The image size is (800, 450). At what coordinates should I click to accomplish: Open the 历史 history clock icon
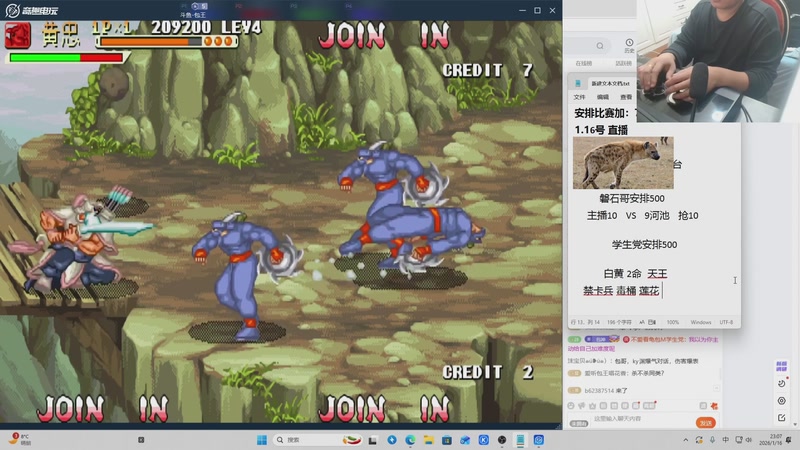629,45
